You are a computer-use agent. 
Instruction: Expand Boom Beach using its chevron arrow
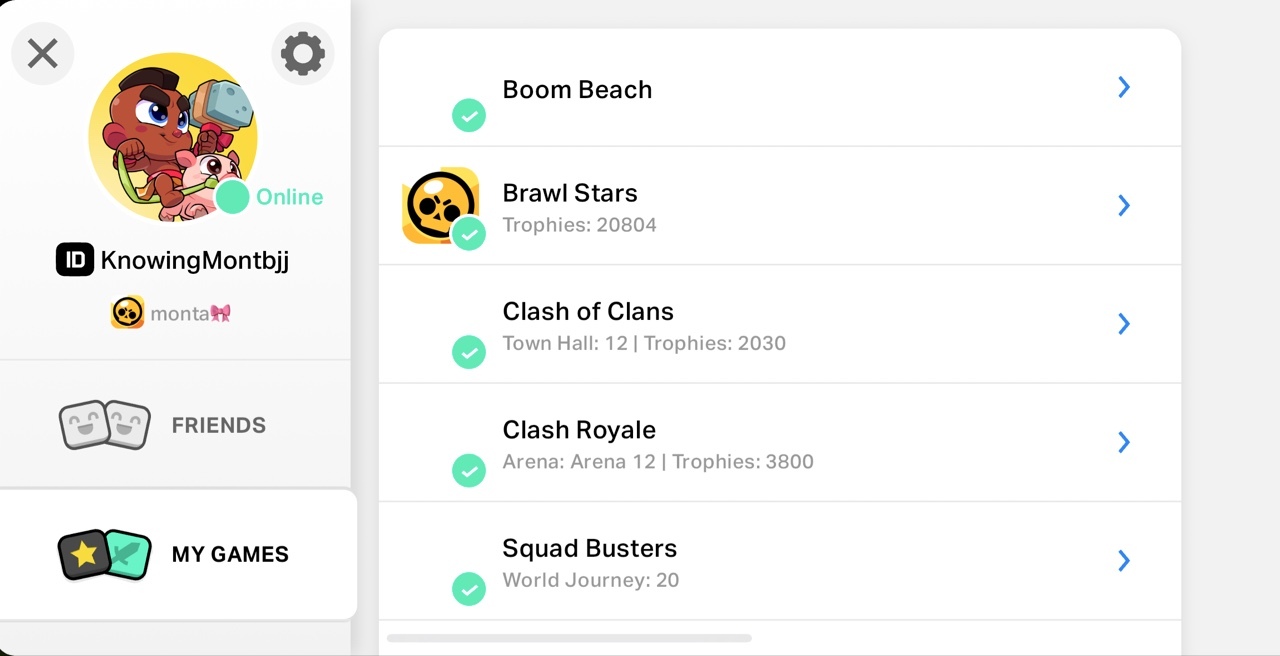tap(1124, 88)
